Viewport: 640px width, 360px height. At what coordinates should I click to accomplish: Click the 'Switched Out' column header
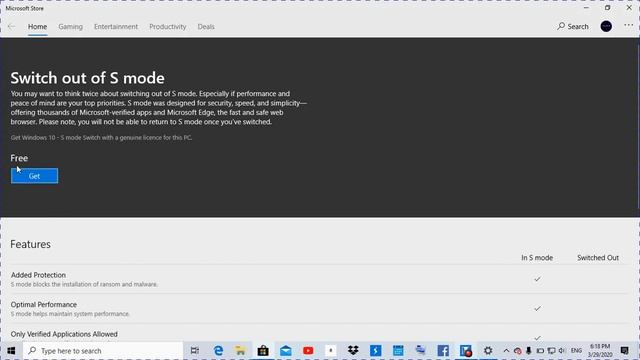598,258
